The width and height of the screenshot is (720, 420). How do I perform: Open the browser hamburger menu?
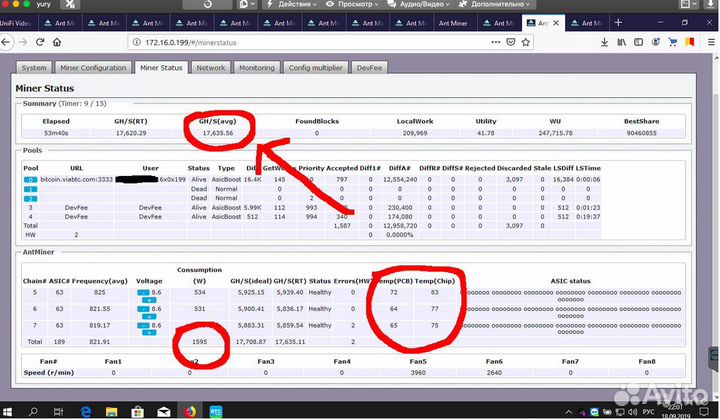711,41
